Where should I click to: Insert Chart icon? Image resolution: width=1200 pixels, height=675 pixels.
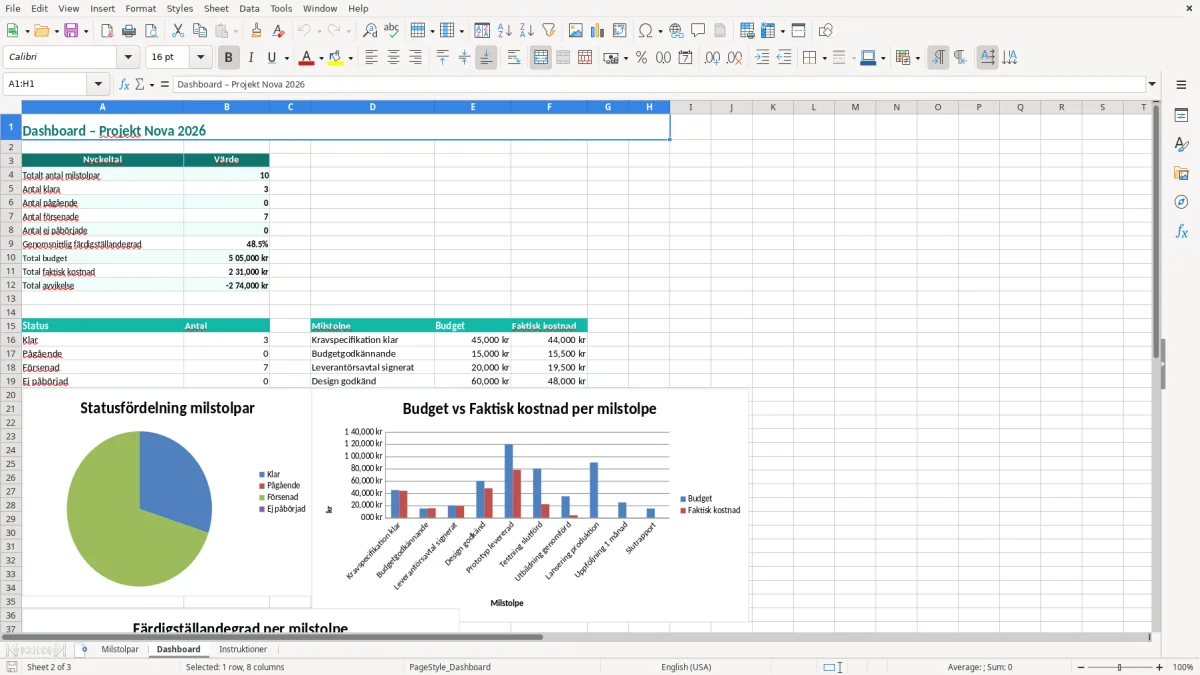(598, 31)
